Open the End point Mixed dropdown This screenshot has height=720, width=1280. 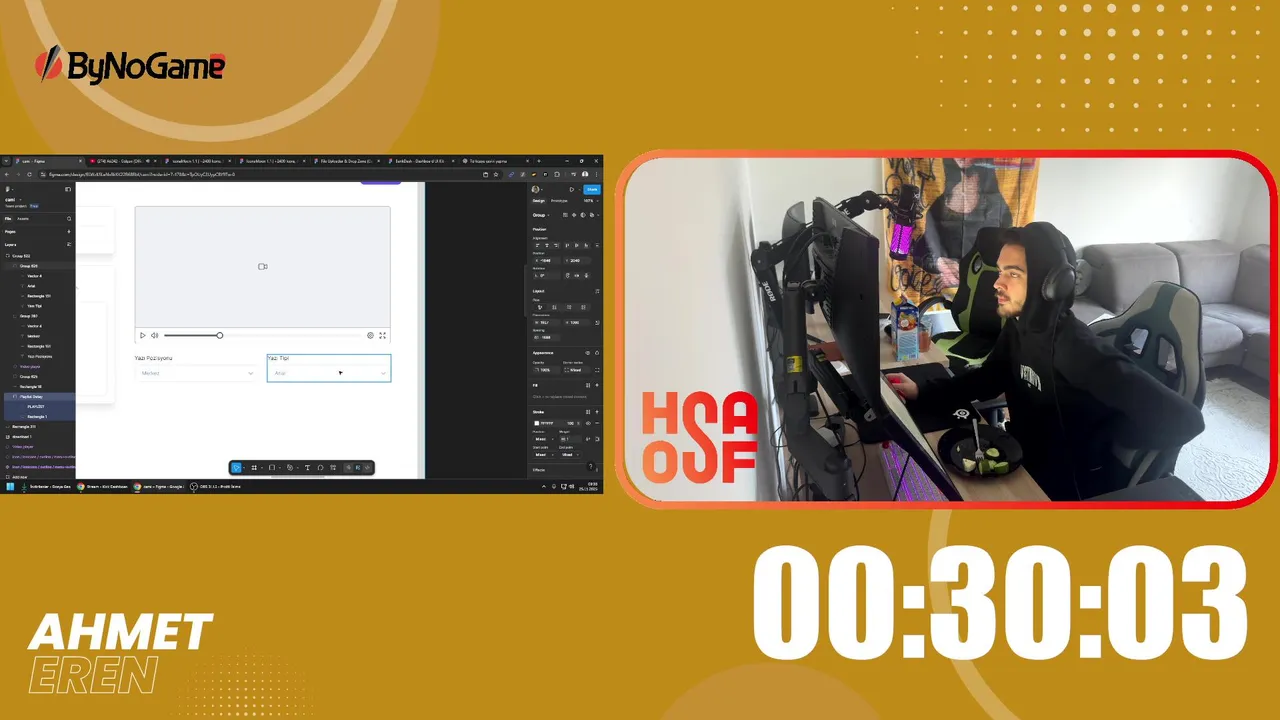point(569,455)
